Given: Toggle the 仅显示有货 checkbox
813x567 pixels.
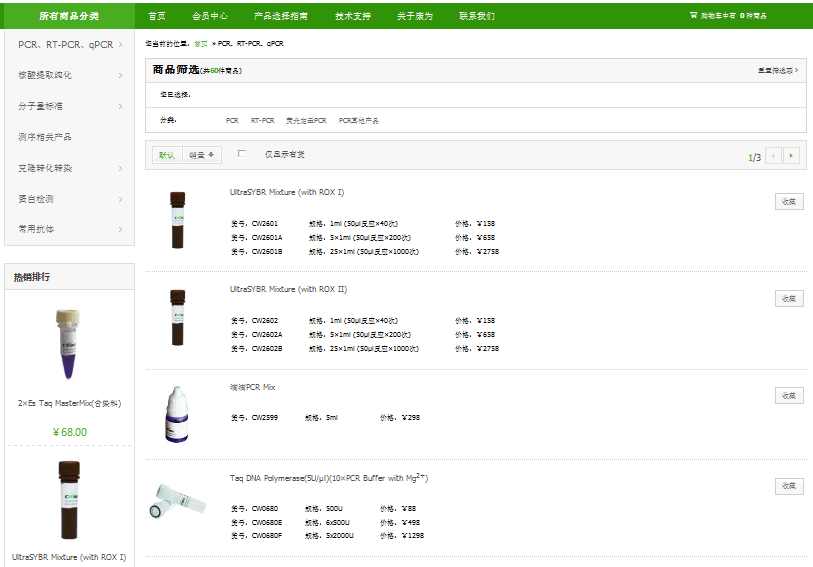Looking at the screenshot, I should tap(242, 153).
